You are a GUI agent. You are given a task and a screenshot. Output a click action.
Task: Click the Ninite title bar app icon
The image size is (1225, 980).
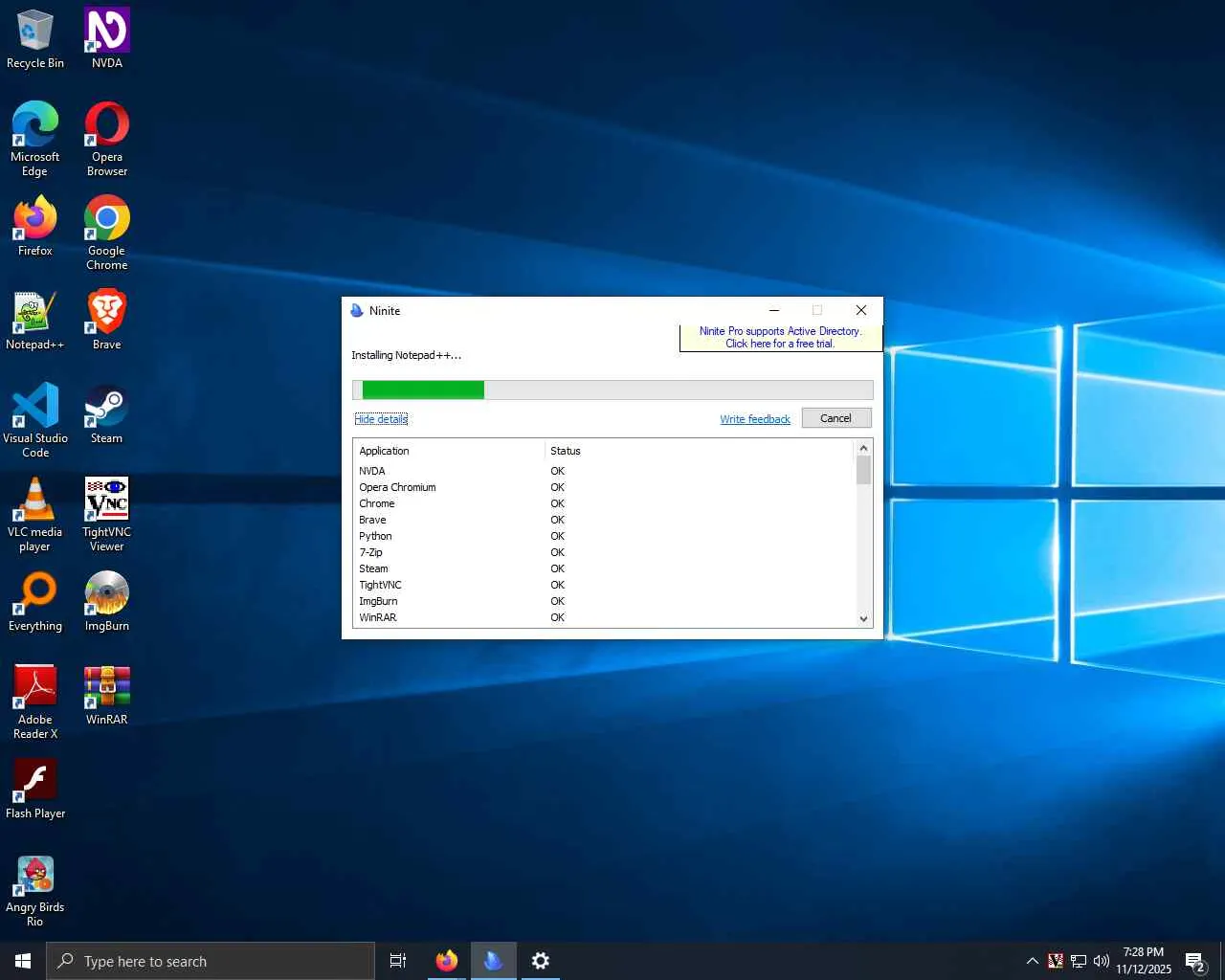[x=357, y=311]
